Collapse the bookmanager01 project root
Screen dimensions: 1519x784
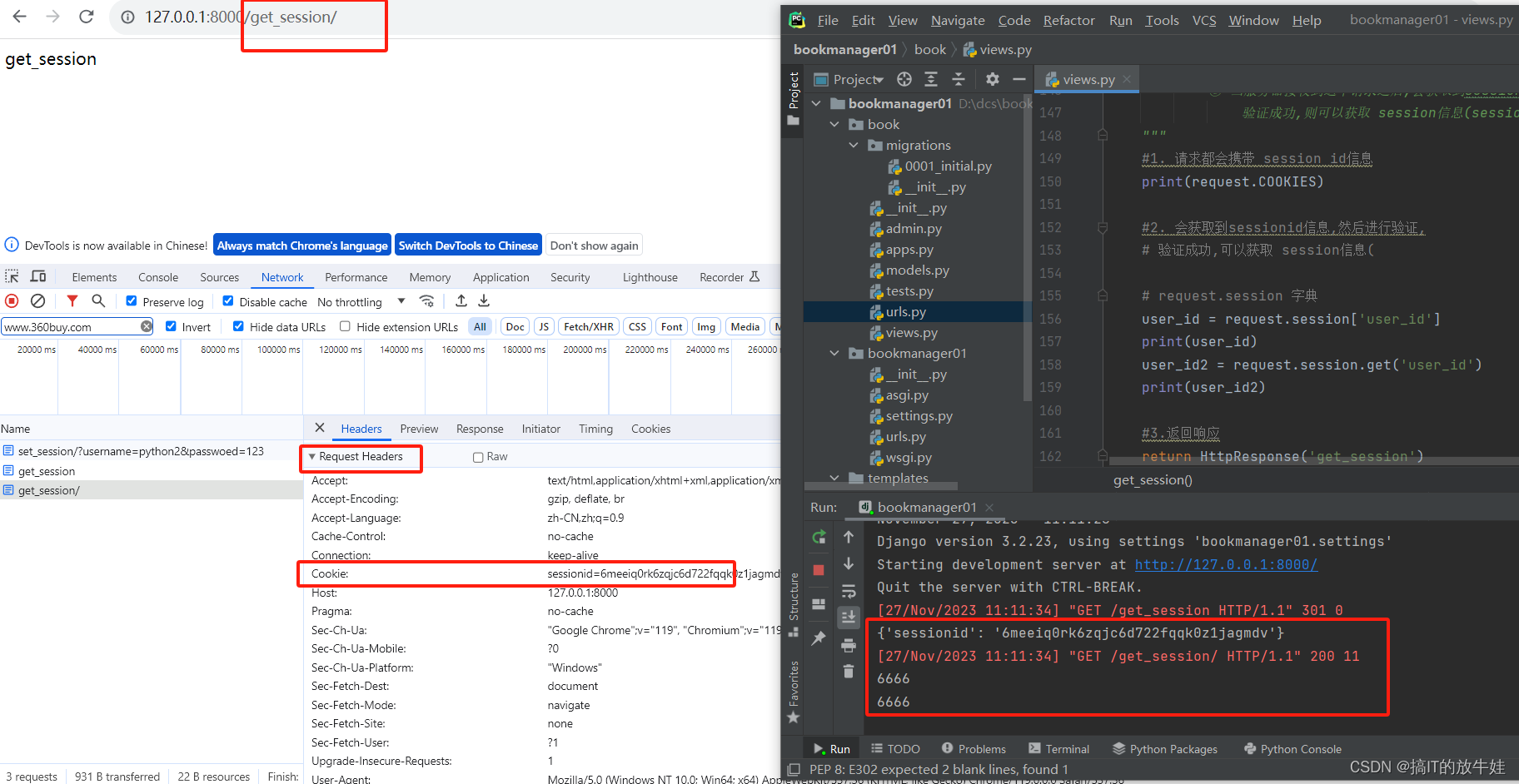tap(817, 103)
